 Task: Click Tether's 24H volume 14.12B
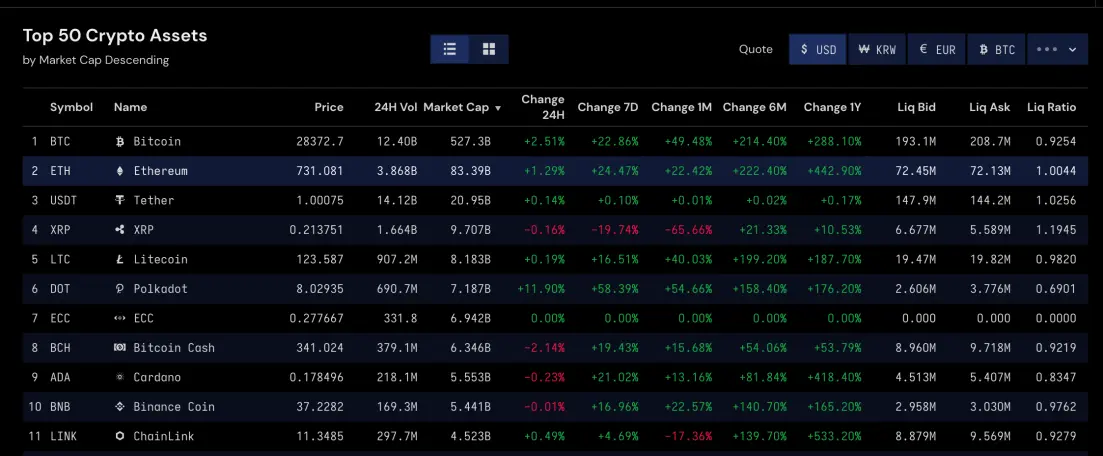[x=397, y=201]
